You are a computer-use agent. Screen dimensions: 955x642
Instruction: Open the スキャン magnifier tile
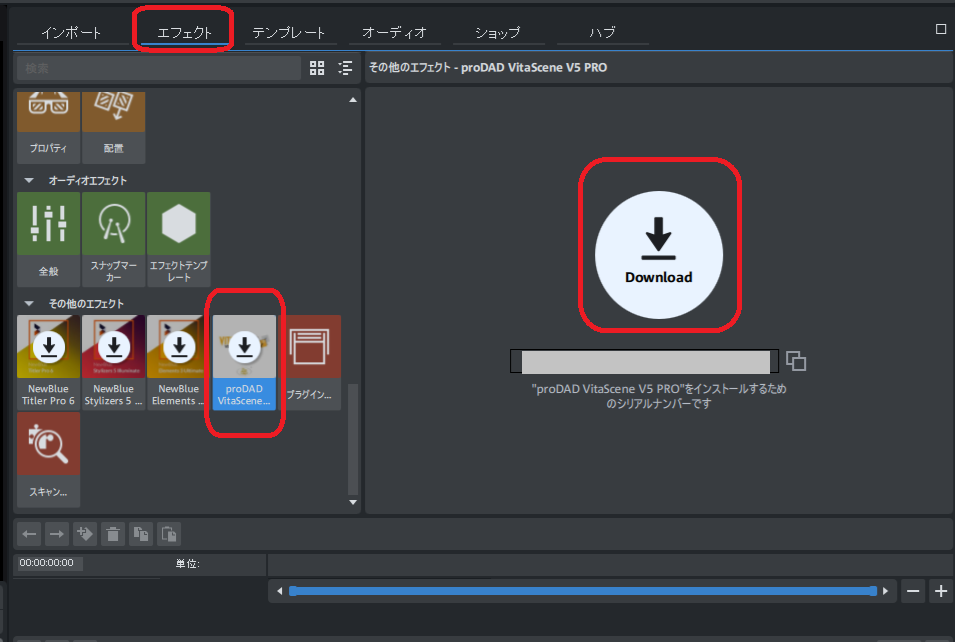click(49, 458)
